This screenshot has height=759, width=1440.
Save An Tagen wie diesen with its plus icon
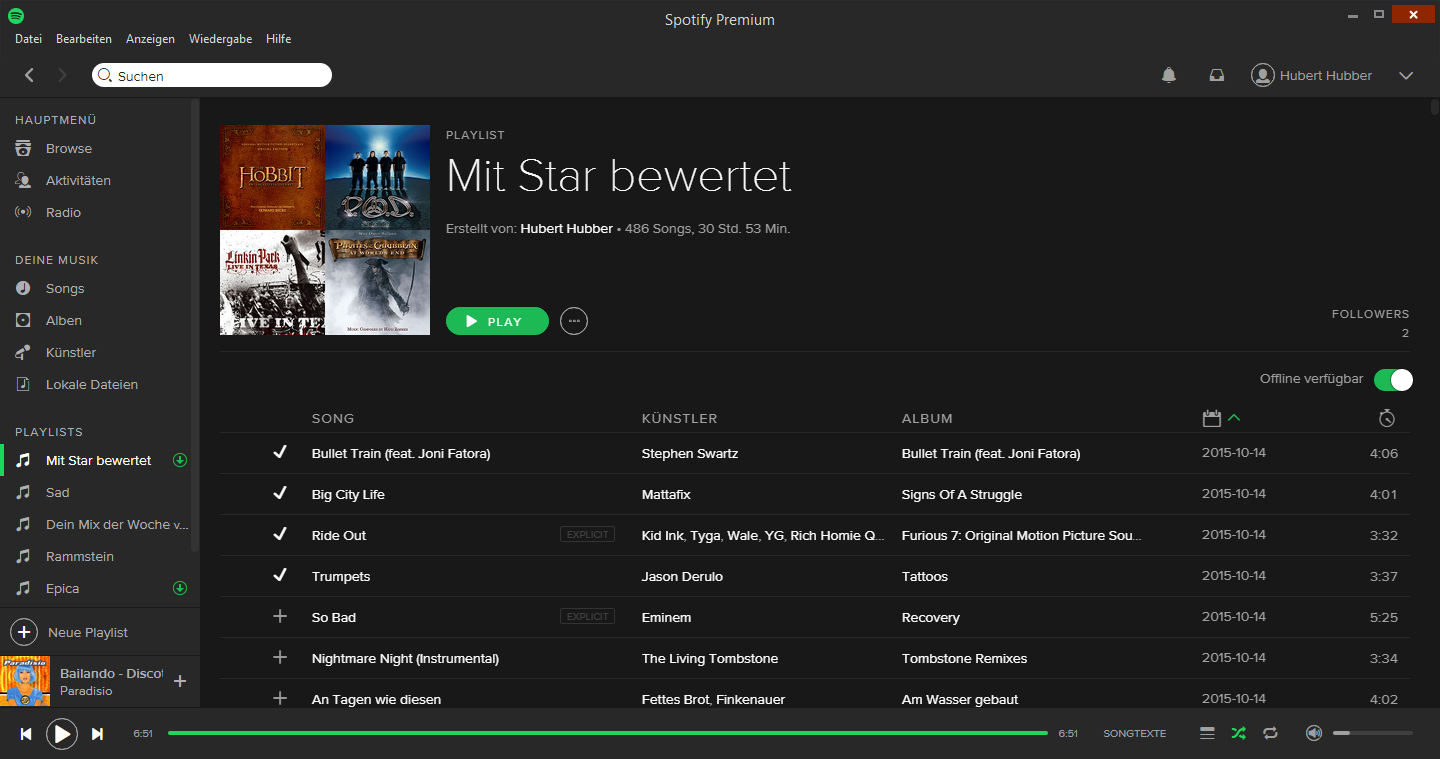click(x=280, y=699)
